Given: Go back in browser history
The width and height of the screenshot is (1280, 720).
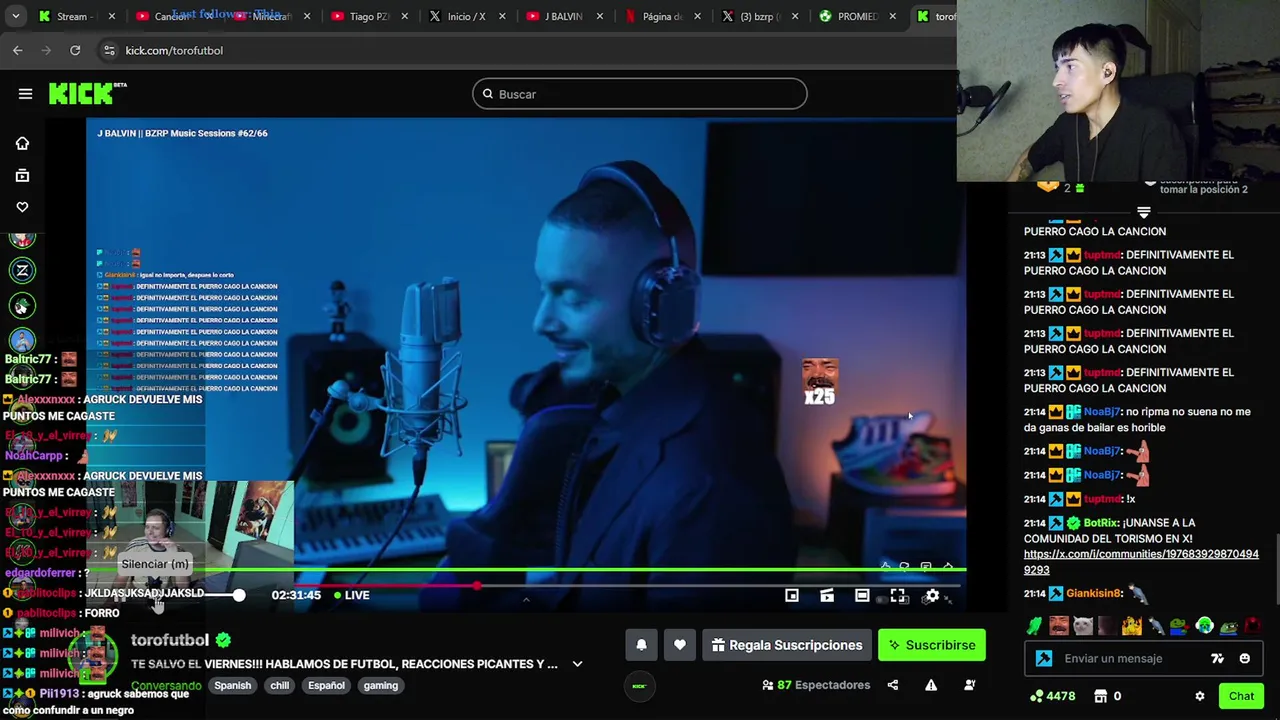Looking at the screenshot, I should 18,50.
